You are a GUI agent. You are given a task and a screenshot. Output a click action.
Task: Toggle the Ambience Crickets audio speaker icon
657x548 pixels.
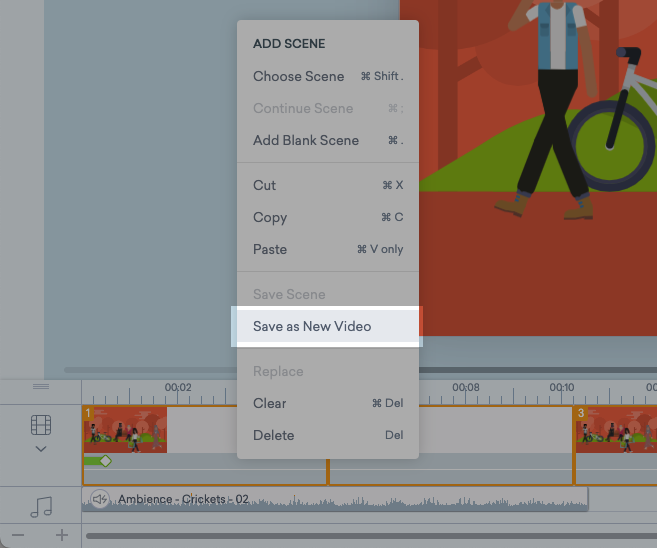pyautogui.click(x=100, y=499)
